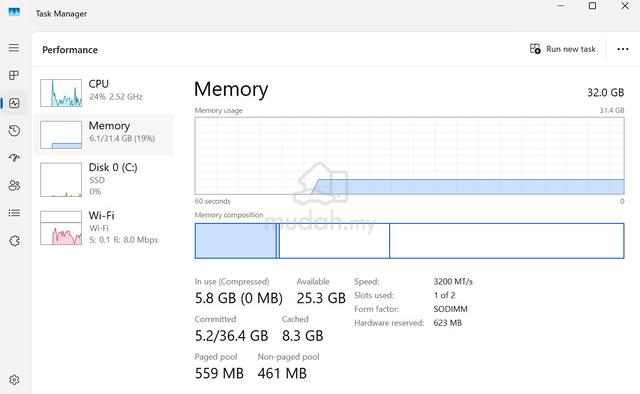Click the Memory usage graph
This screenshot has width=640, height=394.
point(409,156)
